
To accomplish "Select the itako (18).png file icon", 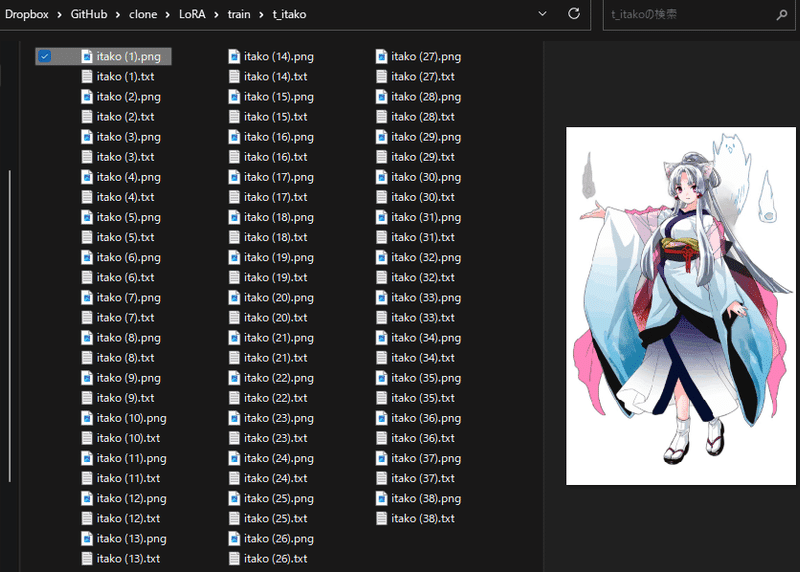I will point(234,217).
